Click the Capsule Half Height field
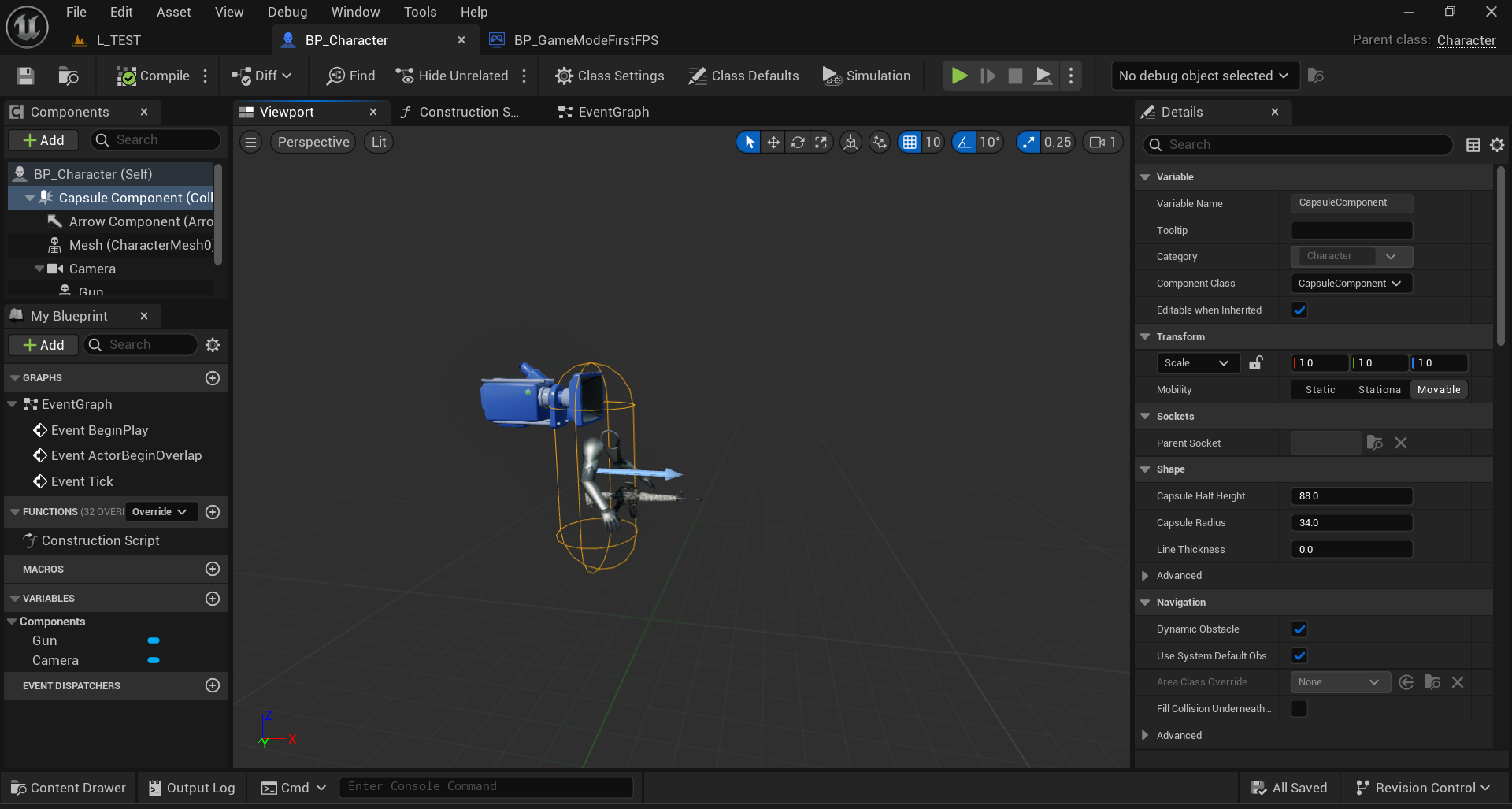The width and height of the screenshot is (1512, 809). [x=1351, y=495]
